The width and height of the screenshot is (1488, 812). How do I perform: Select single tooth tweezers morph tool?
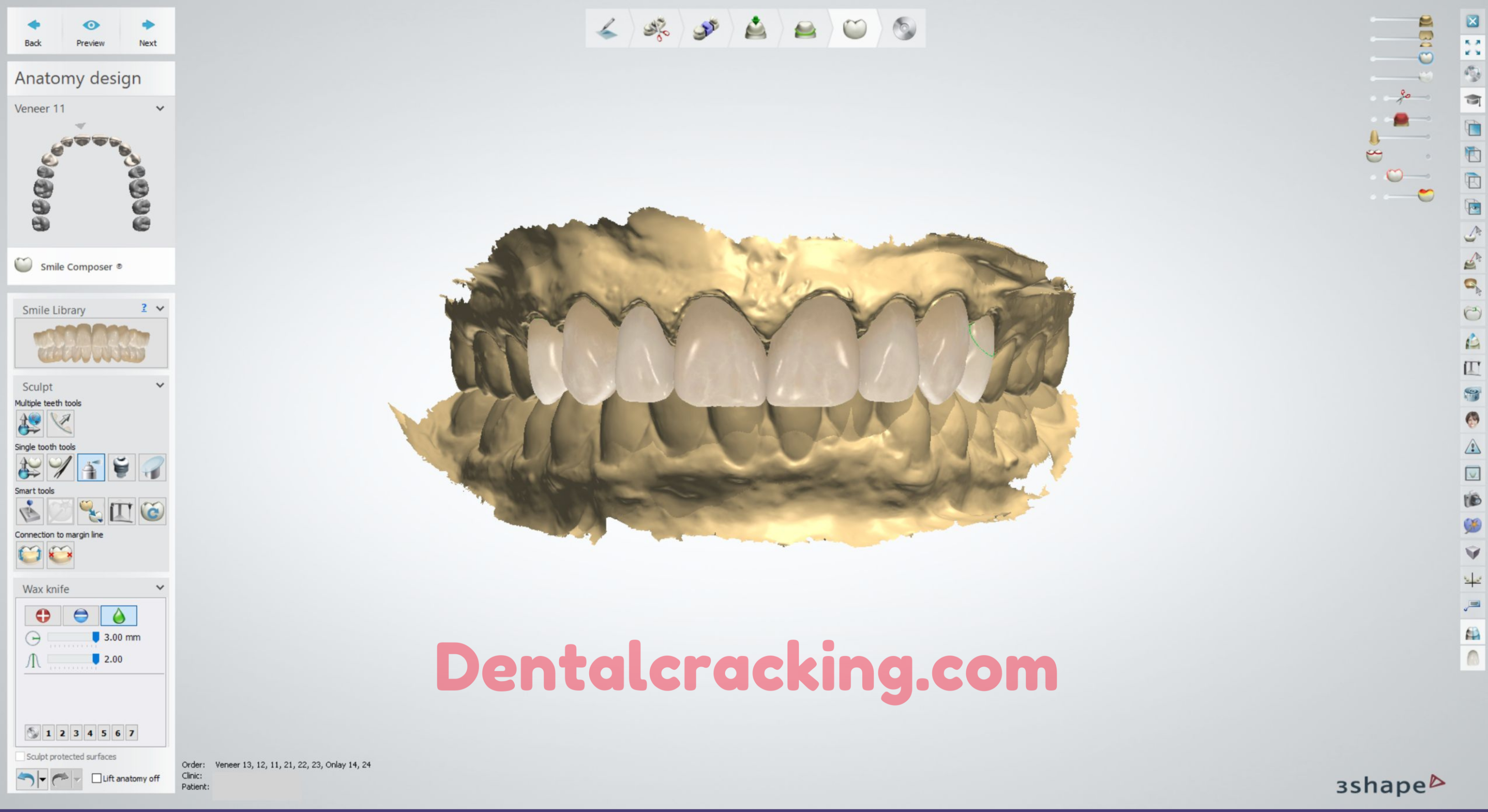coord(61,467)
